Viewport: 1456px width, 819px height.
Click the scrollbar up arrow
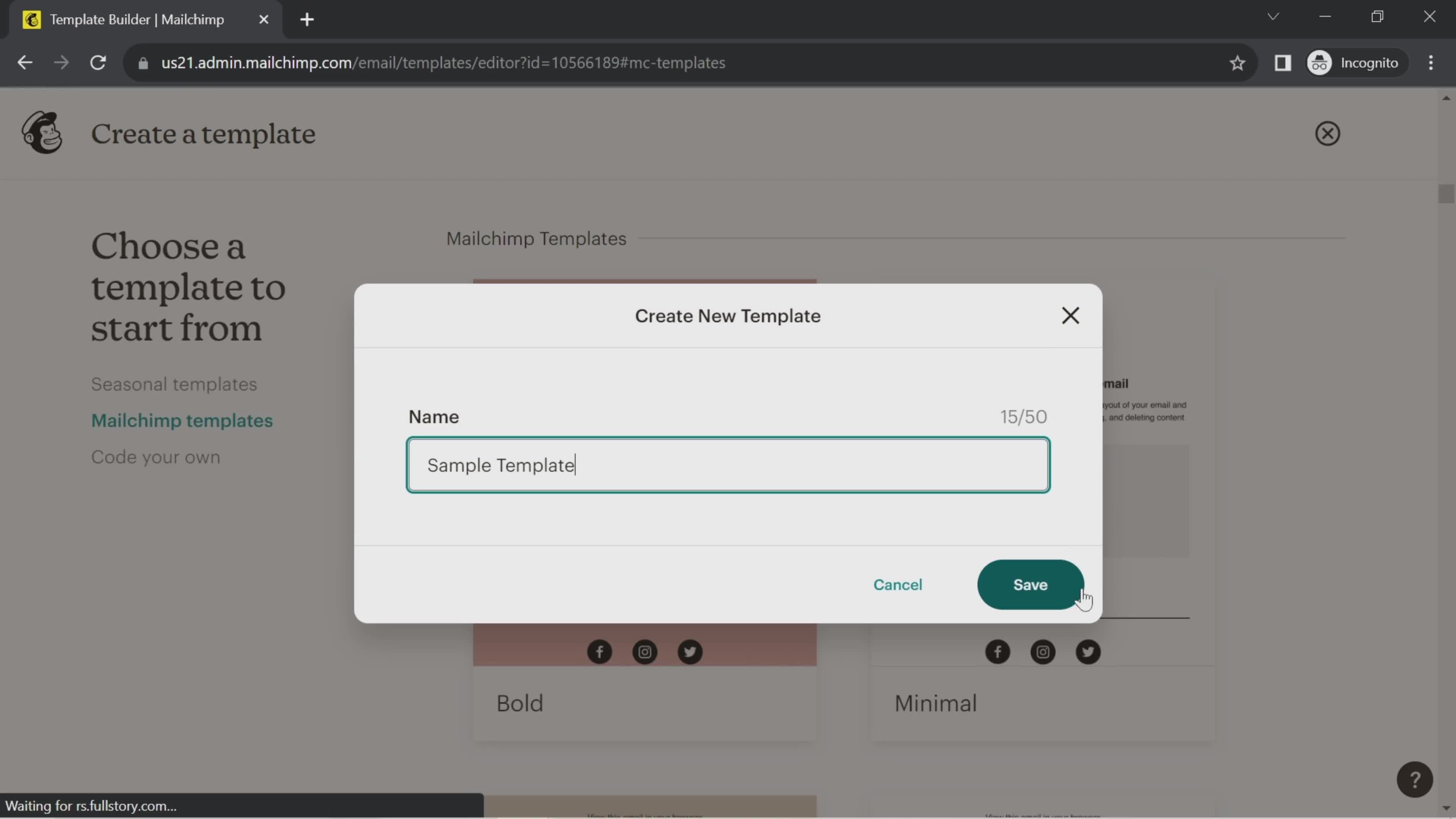pos(1446,98)
